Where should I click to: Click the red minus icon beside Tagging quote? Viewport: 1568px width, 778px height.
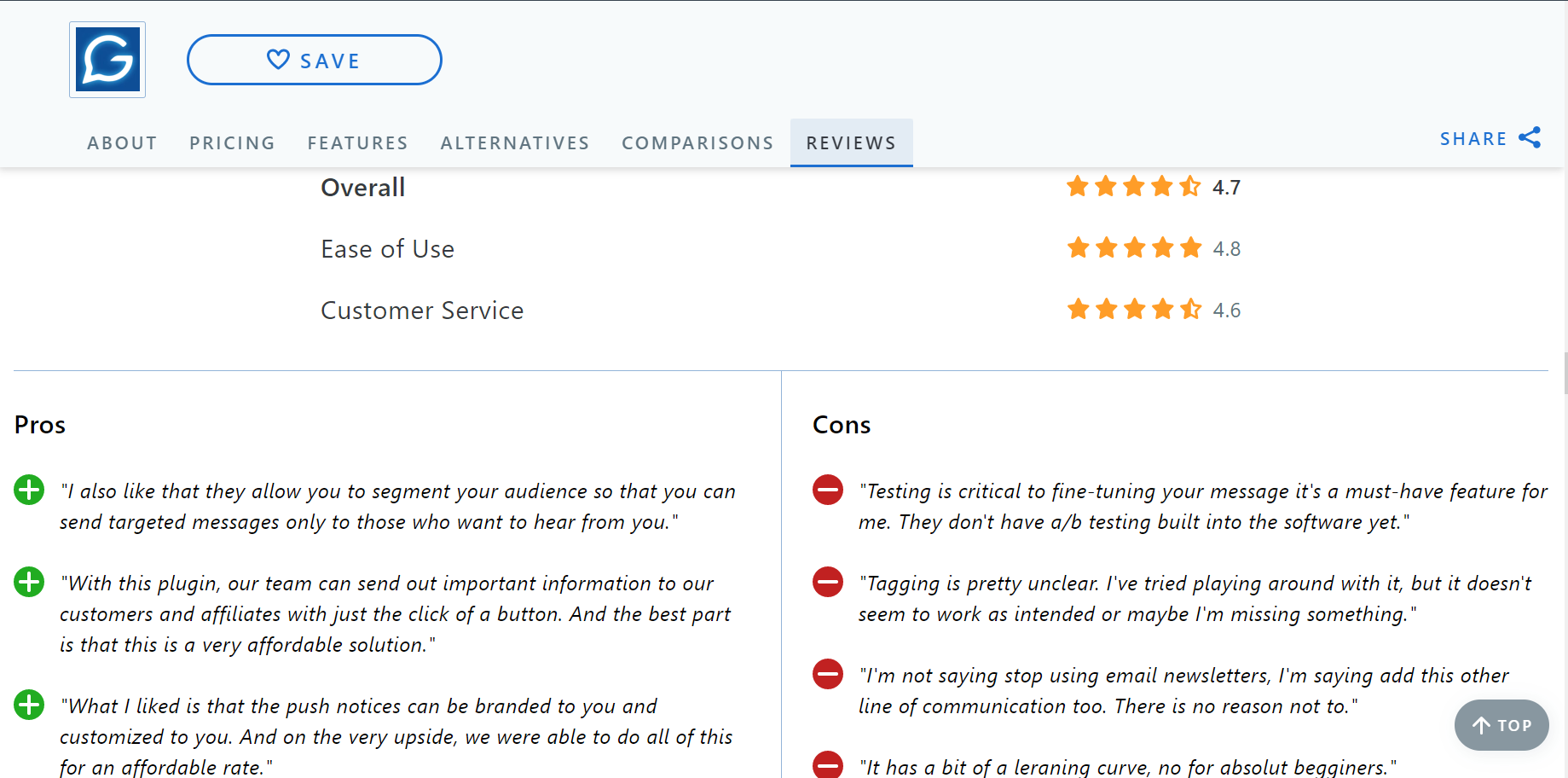827,582
